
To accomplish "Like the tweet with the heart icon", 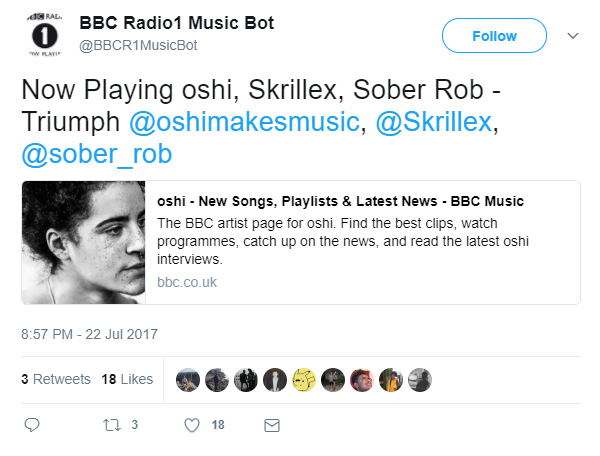I will pos(192,425).
